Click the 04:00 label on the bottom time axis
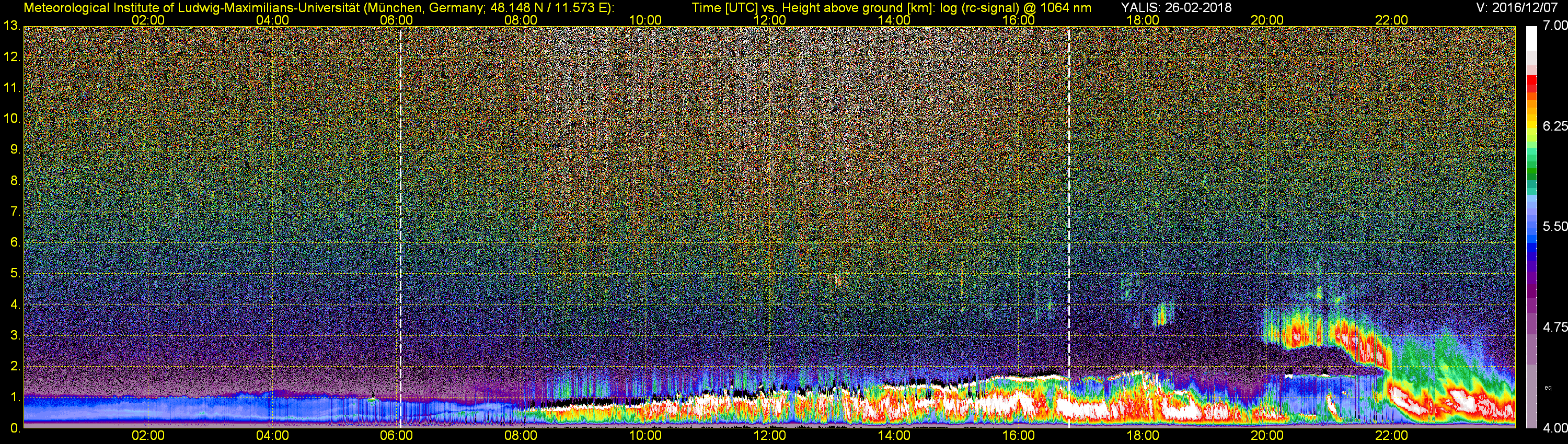 coord(272,436)
